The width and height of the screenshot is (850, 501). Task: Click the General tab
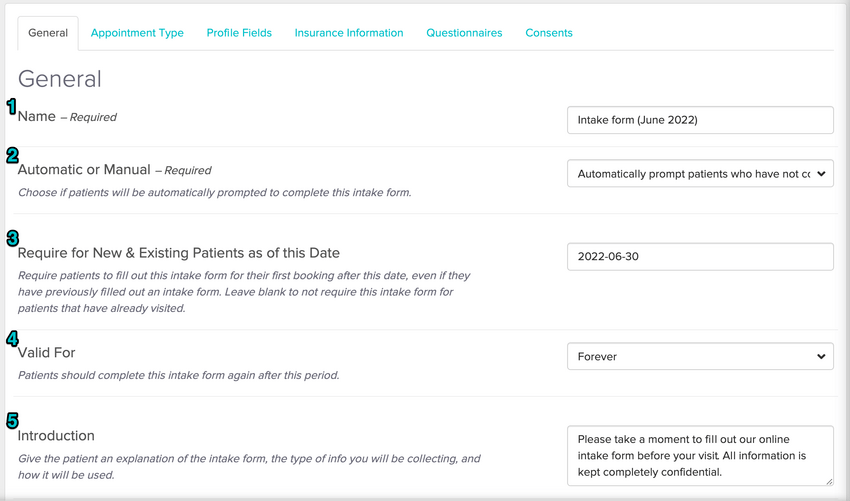[x=48, y=33]
